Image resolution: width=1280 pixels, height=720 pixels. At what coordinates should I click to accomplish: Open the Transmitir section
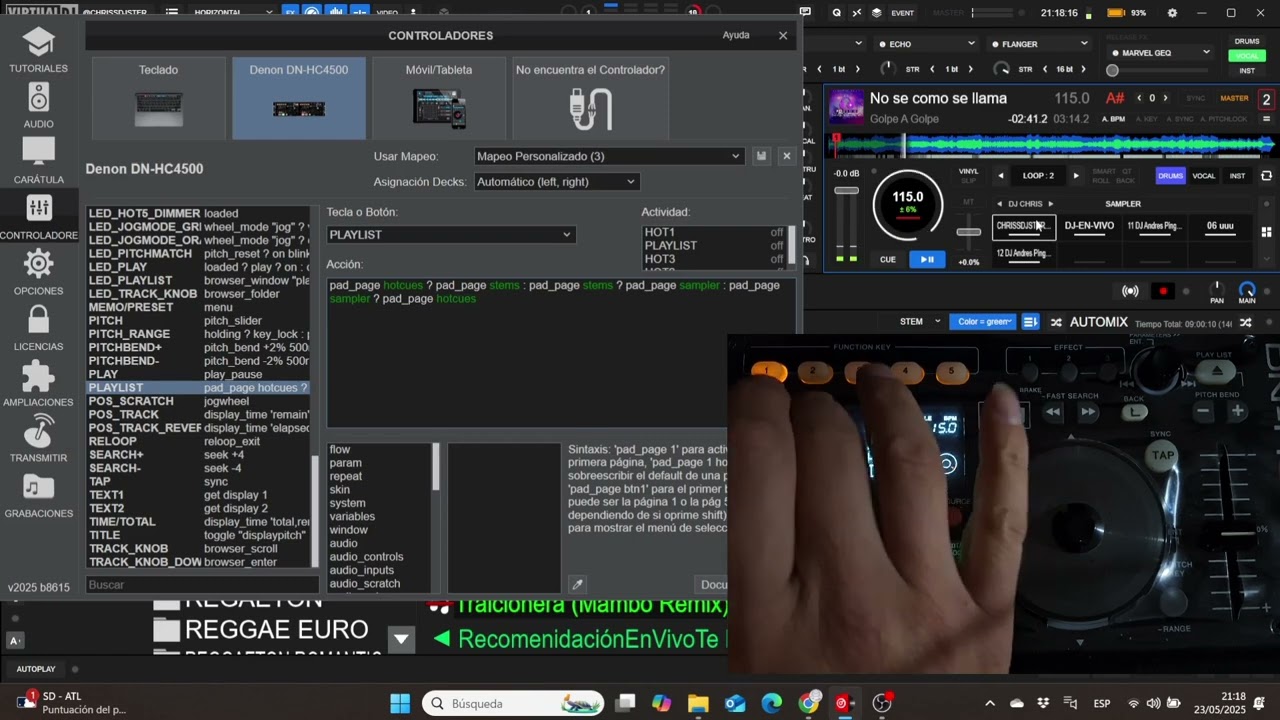pos(38,439)
